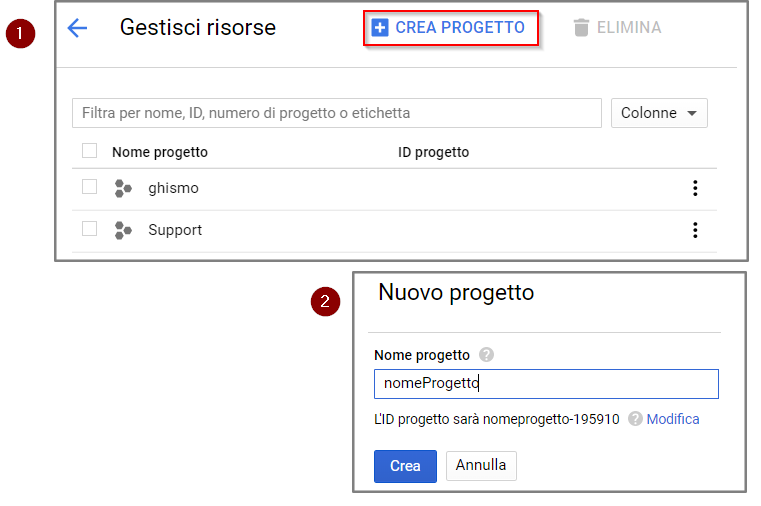761x506 pixels.
Task: Click the Nome progetto text field
Action: pos(546,384)
